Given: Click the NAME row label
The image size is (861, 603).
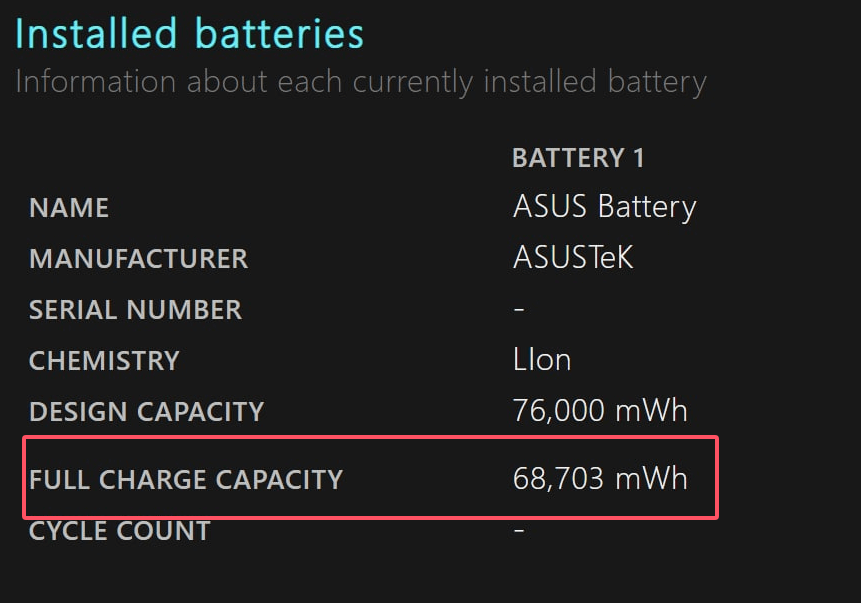Looking at the screenshot, I should [x=69, y=208].
